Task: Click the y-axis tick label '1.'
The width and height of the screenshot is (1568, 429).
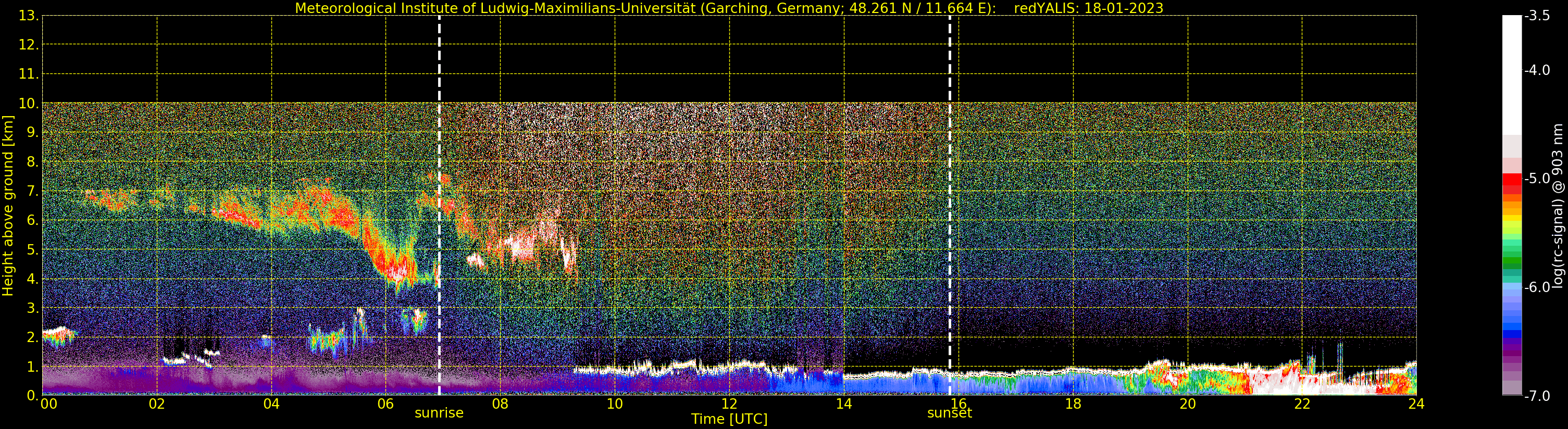Action: pyautogui.click(x=33, y=367)
